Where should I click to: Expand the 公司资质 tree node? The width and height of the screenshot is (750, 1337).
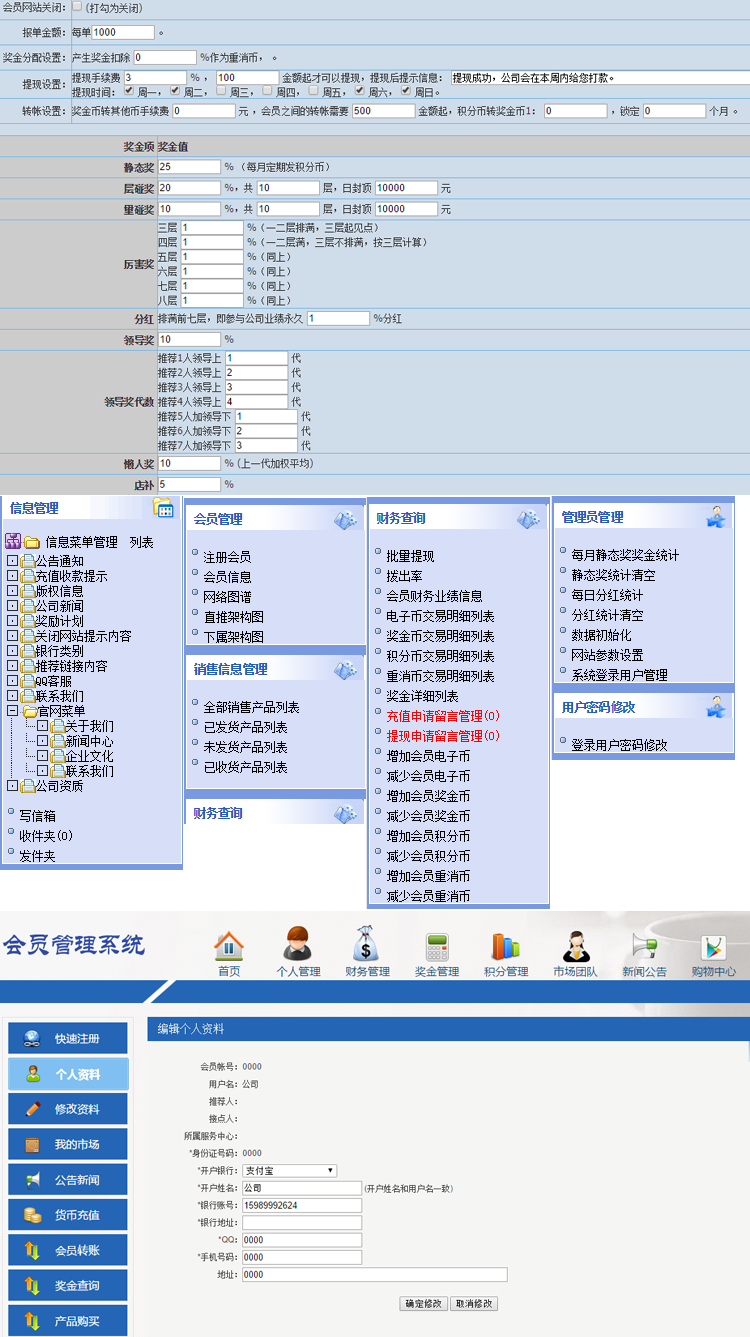tap(12, 786)
